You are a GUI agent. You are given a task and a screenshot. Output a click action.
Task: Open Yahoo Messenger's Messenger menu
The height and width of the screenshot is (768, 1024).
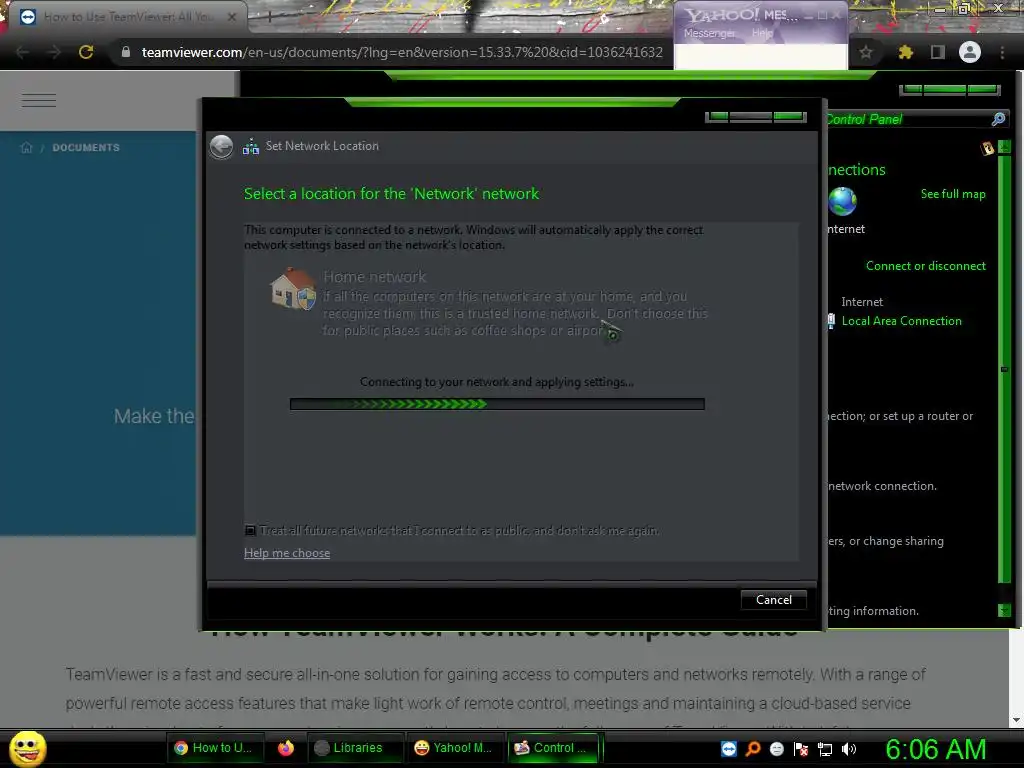click(x=709, y=33)
